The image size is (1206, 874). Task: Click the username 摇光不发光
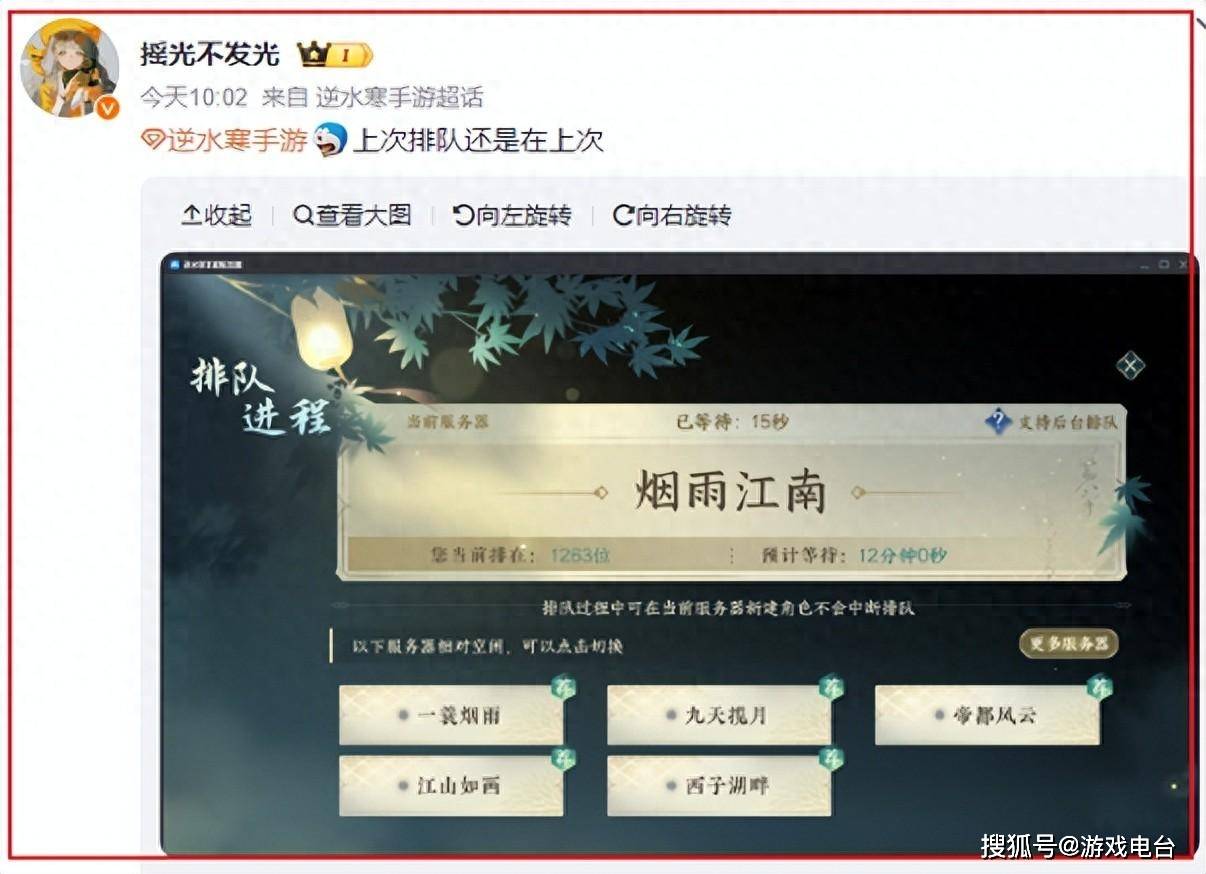209,54
